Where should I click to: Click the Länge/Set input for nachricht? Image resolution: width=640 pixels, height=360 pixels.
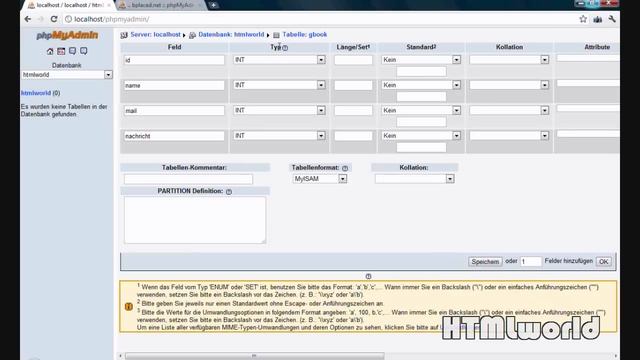click(x=353, y=136)
